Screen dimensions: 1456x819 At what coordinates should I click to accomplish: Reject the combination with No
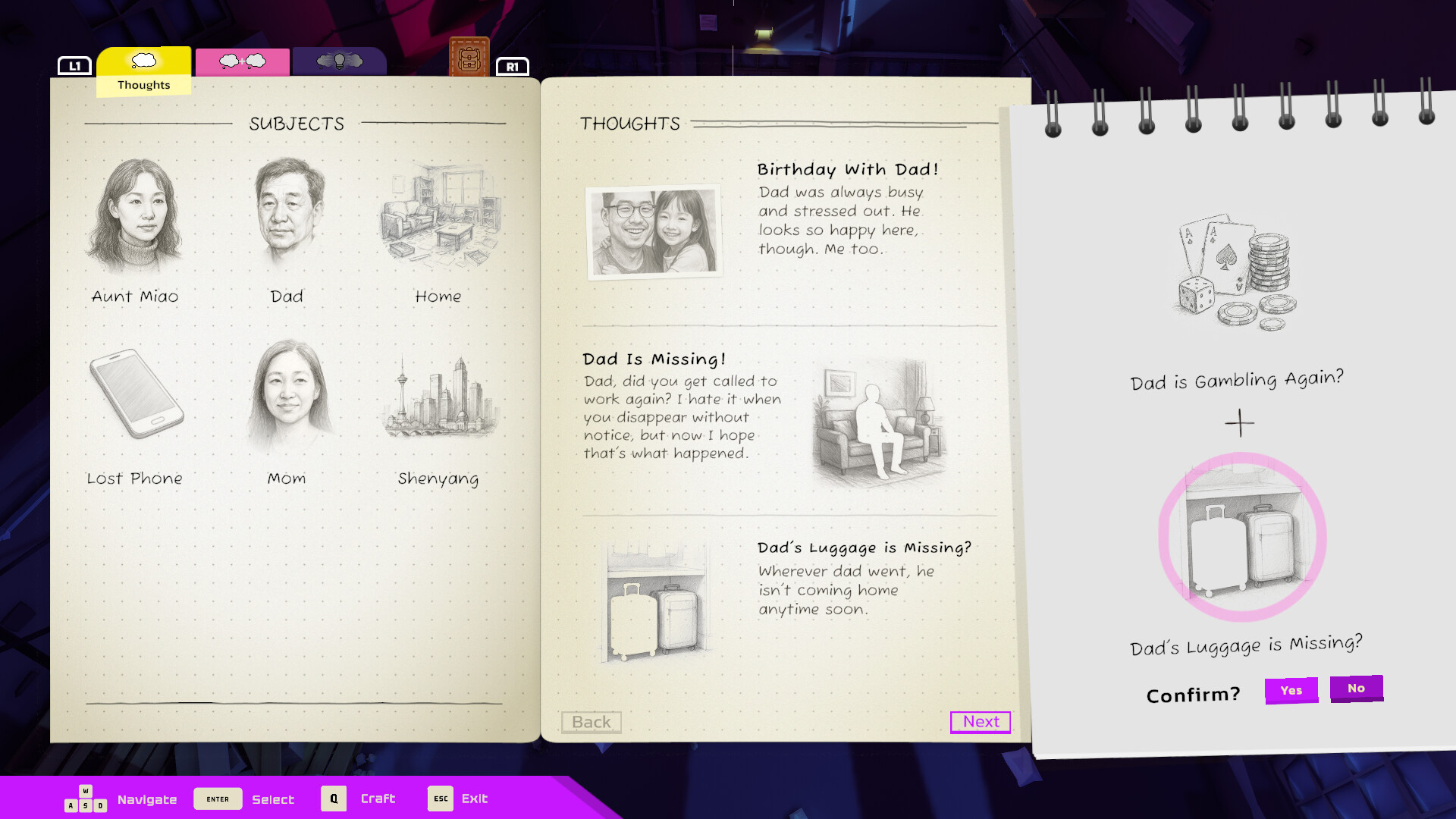pyautogui.click(x=1357, y=688)
